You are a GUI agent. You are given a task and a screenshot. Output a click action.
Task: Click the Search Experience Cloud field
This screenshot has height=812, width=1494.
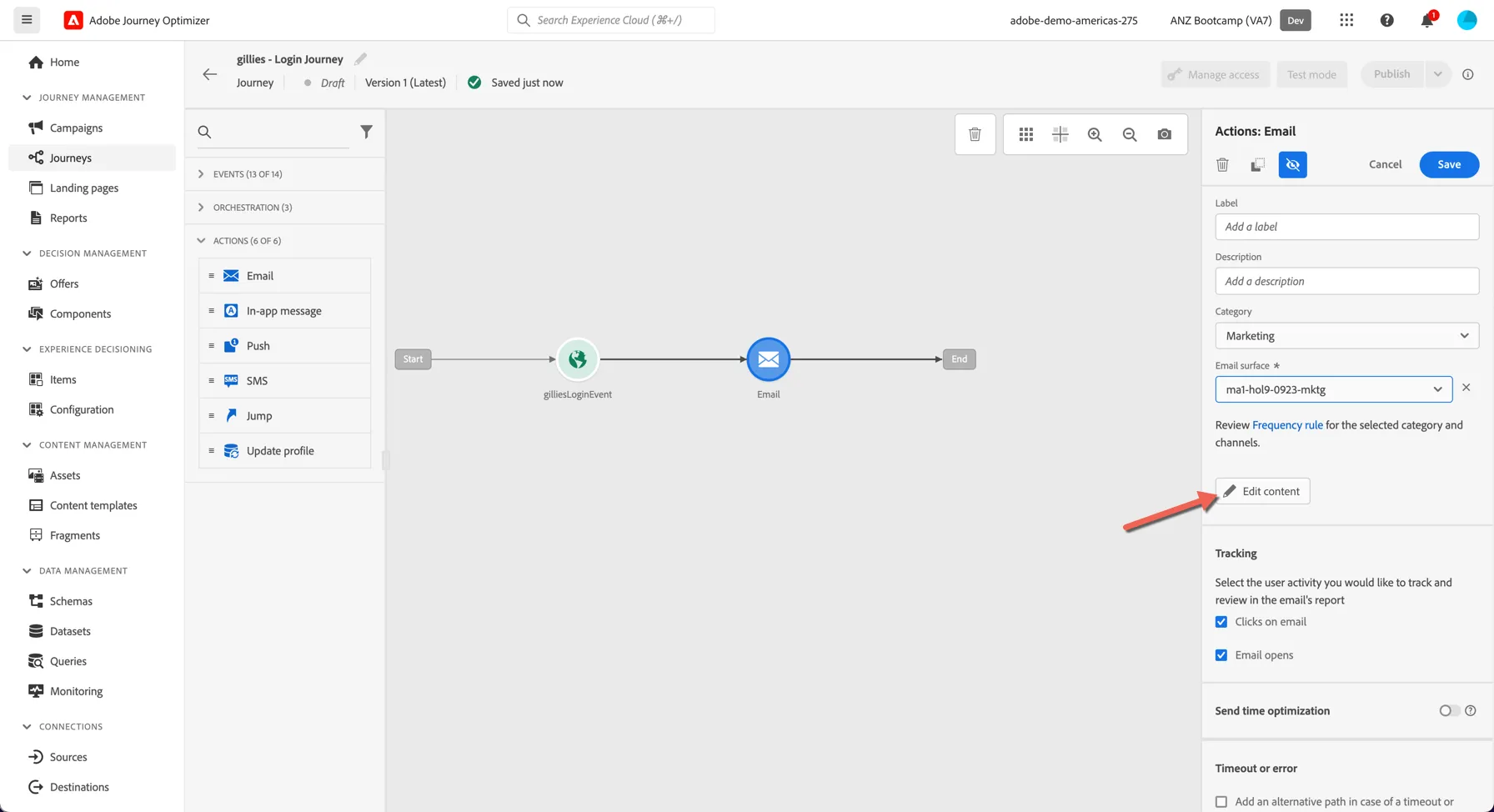(610, 20)
